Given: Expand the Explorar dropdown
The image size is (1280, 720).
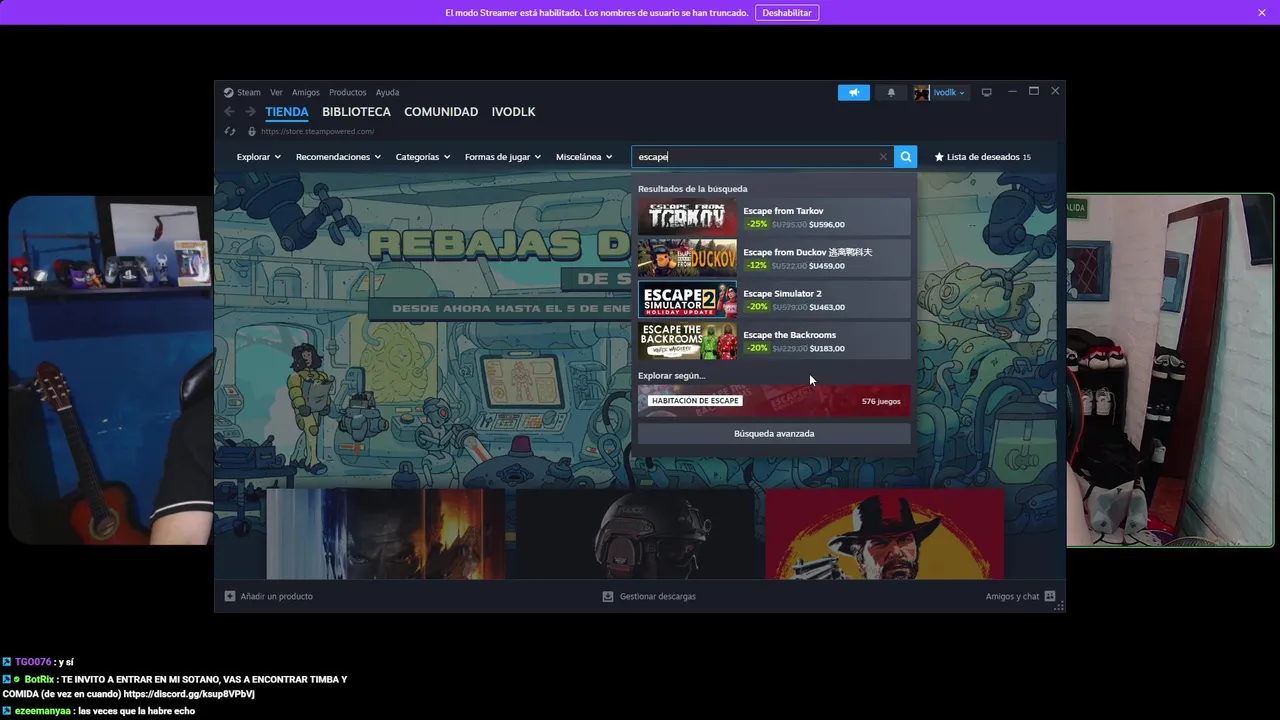Looking at the screenshot, I should (258, 157).
